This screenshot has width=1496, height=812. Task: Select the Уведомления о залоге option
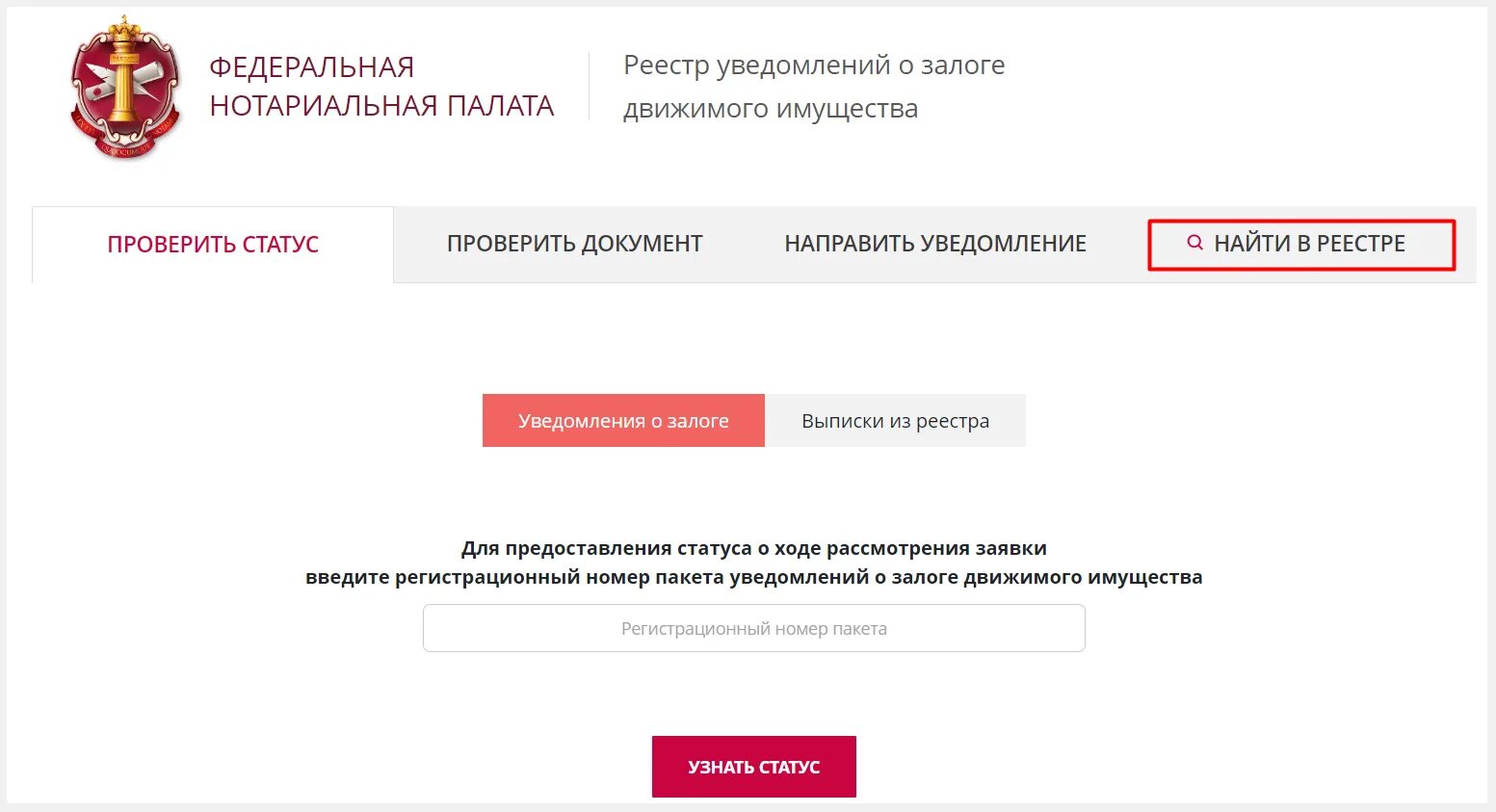click(623, 420)
